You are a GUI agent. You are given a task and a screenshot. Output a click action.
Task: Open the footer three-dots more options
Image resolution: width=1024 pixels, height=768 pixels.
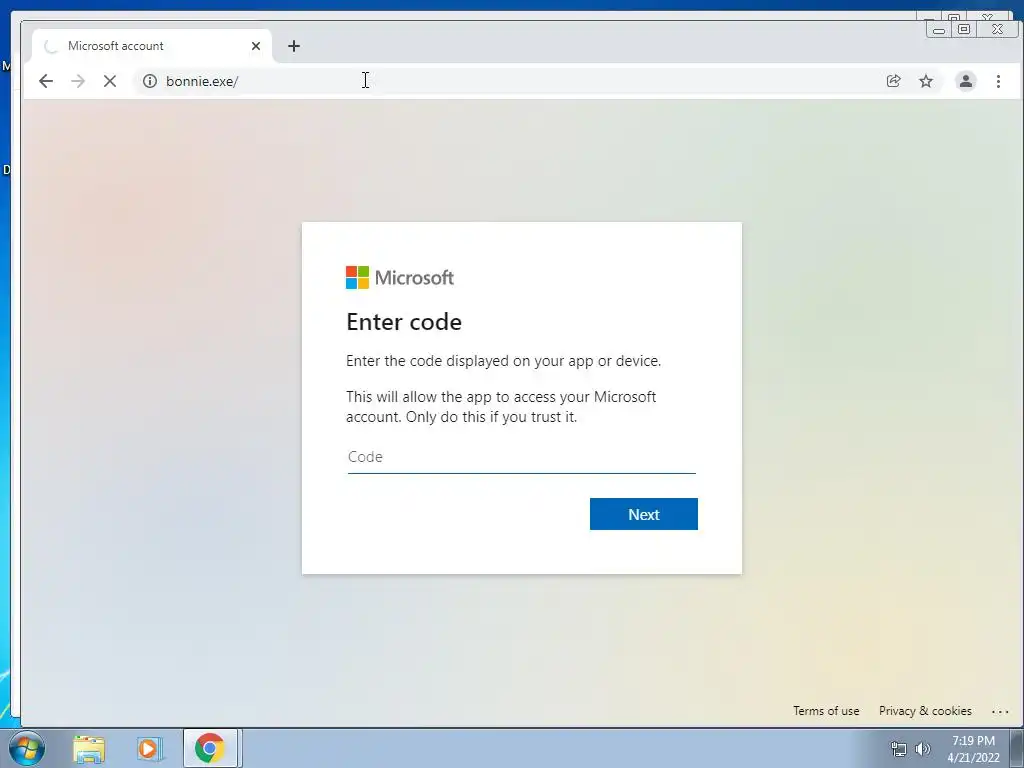(x=1000, y=711)
